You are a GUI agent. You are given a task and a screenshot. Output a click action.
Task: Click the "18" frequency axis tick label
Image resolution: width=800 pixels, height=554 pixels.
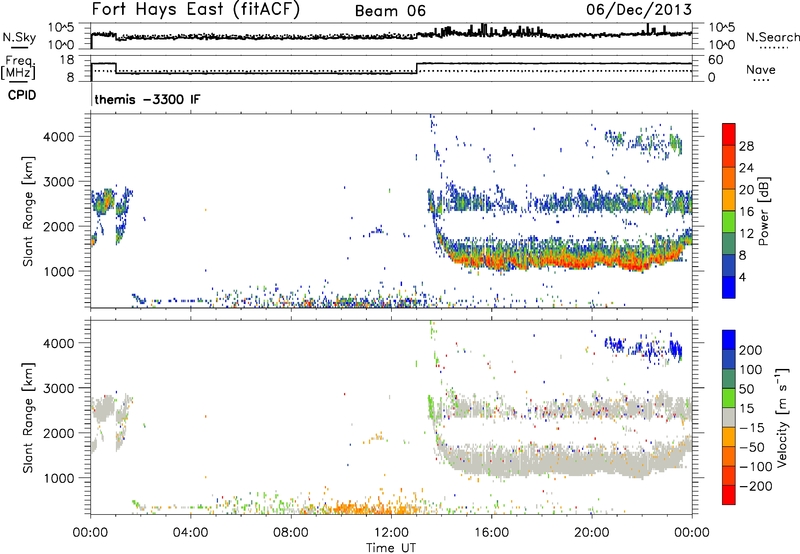(67, 60)
